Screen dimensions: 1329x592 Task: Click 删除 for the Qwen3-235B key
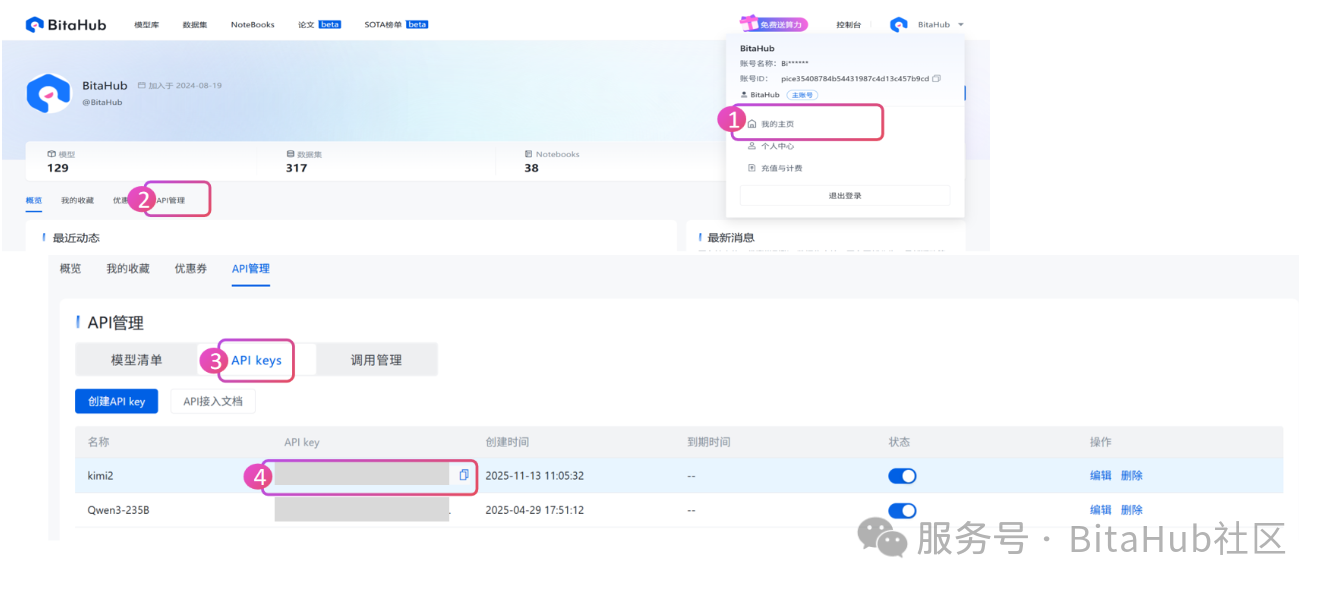coord(1132,510)
